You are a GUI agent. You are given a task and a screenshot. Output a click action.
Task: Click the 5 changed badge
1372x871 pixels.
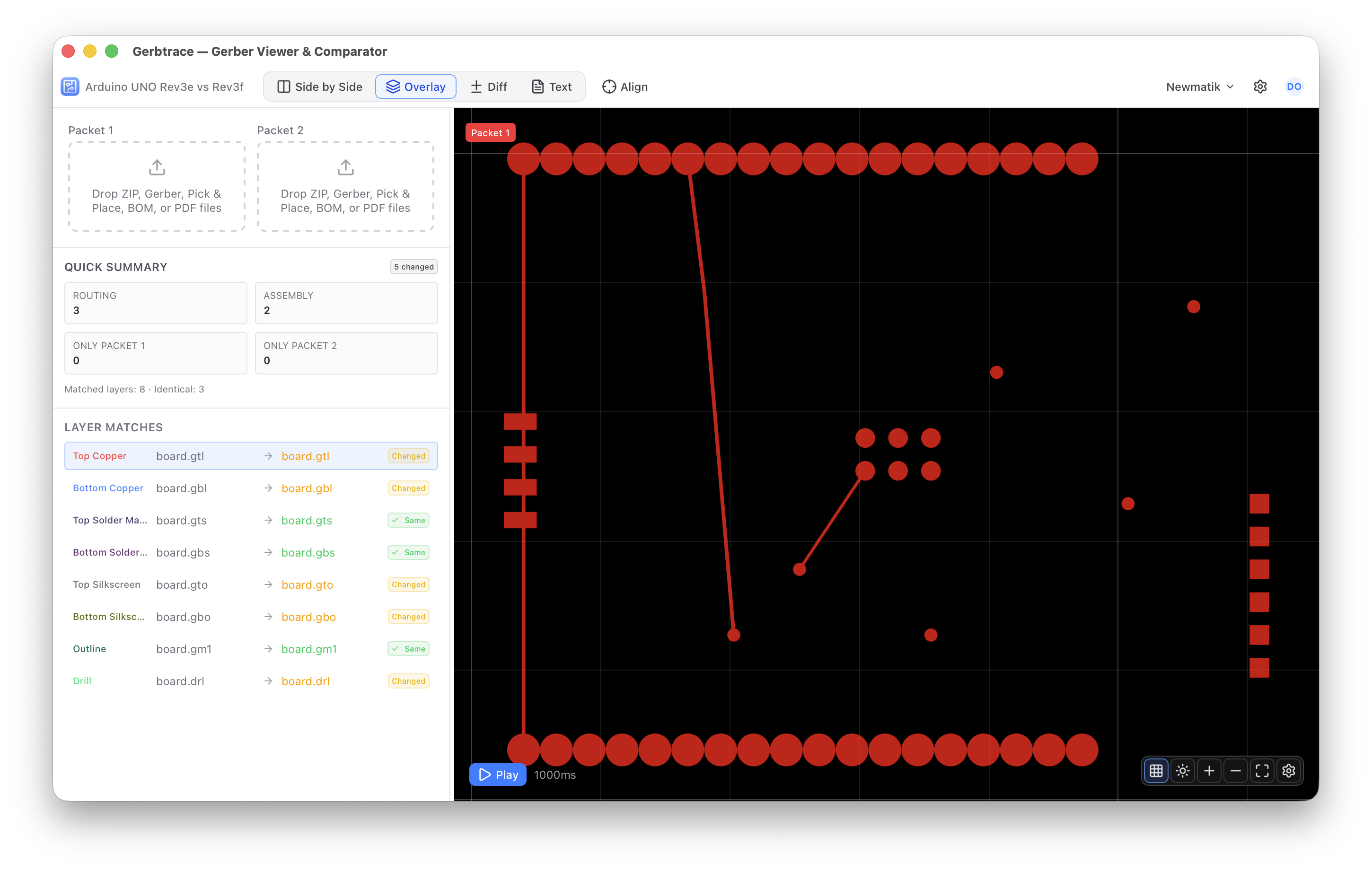tap(413, 267)
